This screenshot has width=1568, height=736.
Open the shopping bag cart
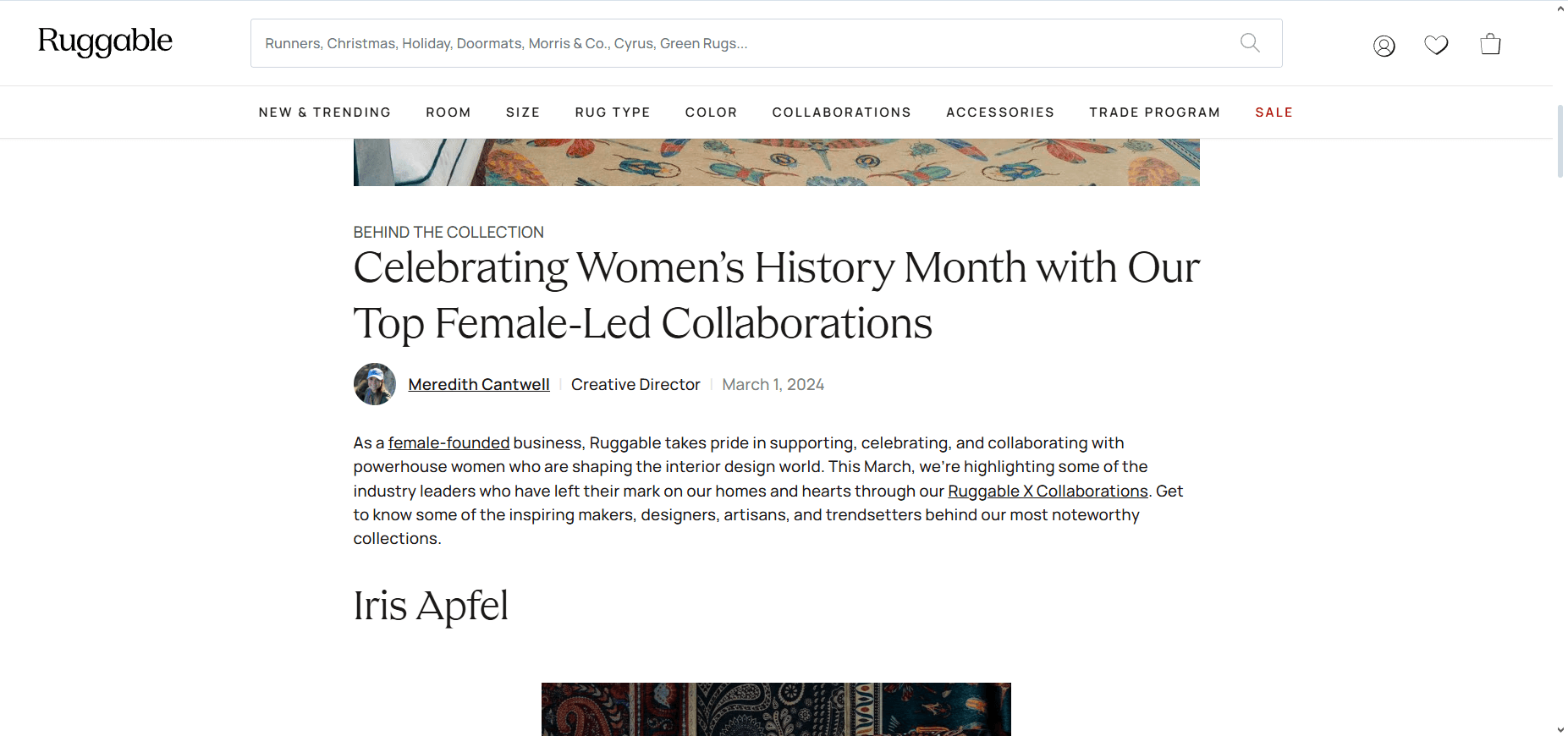(1490, 44)
